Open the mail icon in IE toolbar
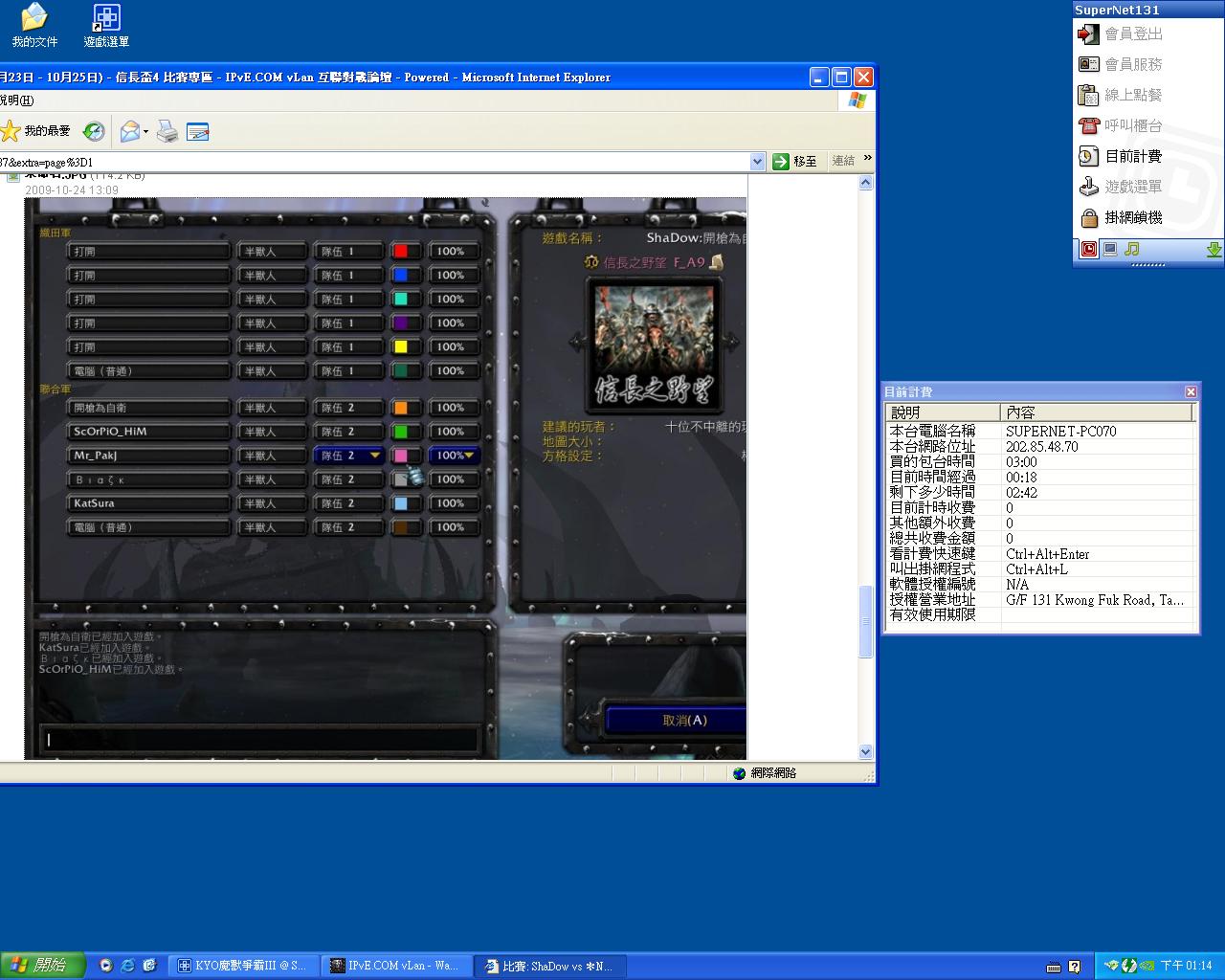 coord(129,132)
